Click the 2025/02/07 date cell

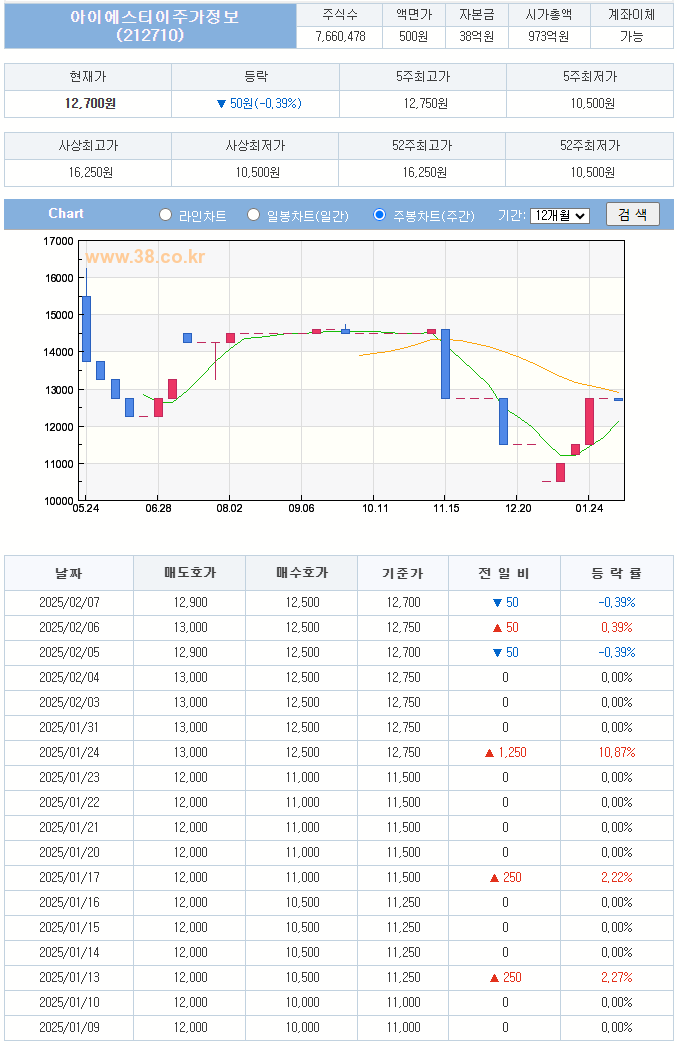[x=69, y=602]
